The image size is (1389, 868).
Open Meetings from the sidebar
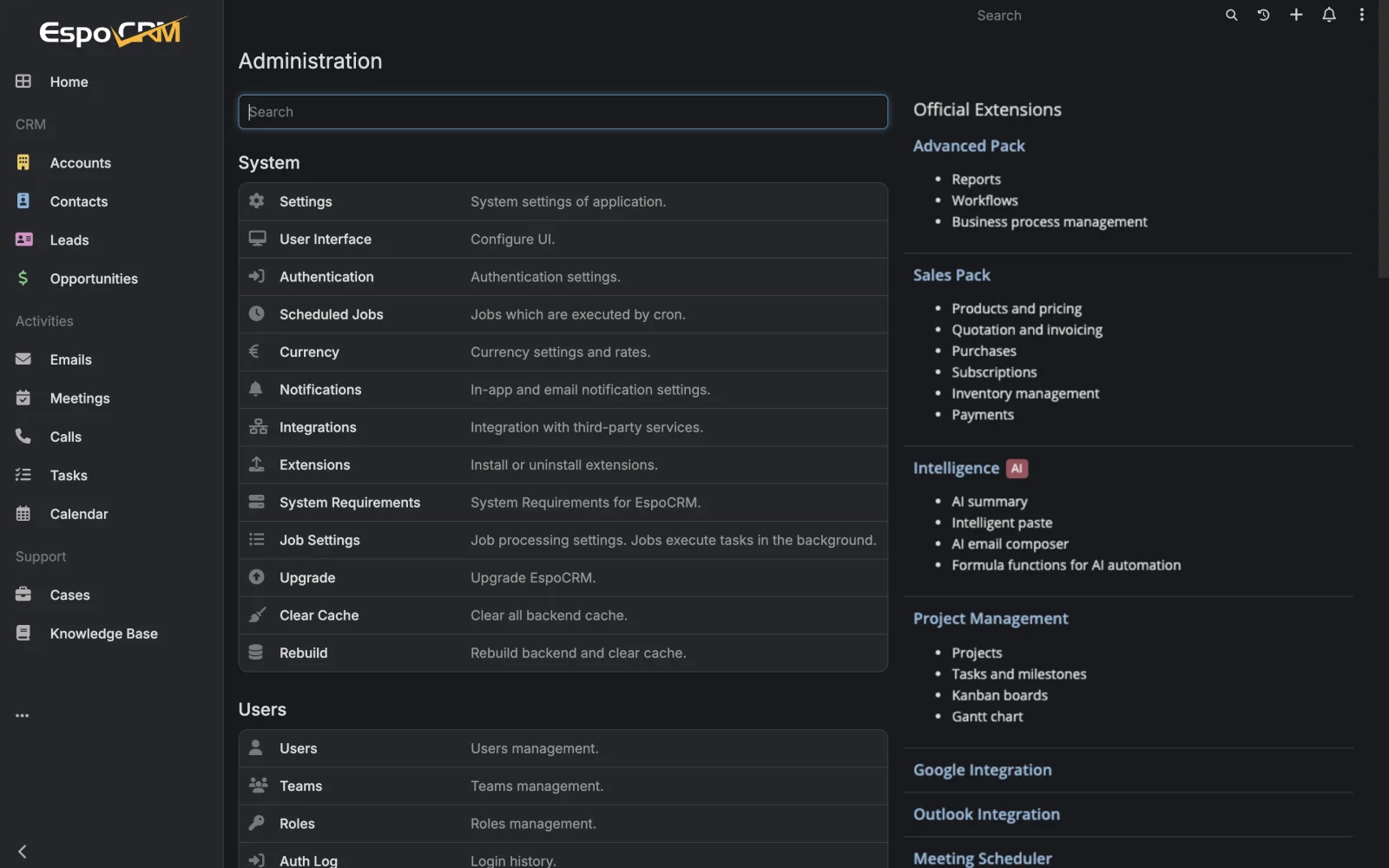[x=80, y=398]
